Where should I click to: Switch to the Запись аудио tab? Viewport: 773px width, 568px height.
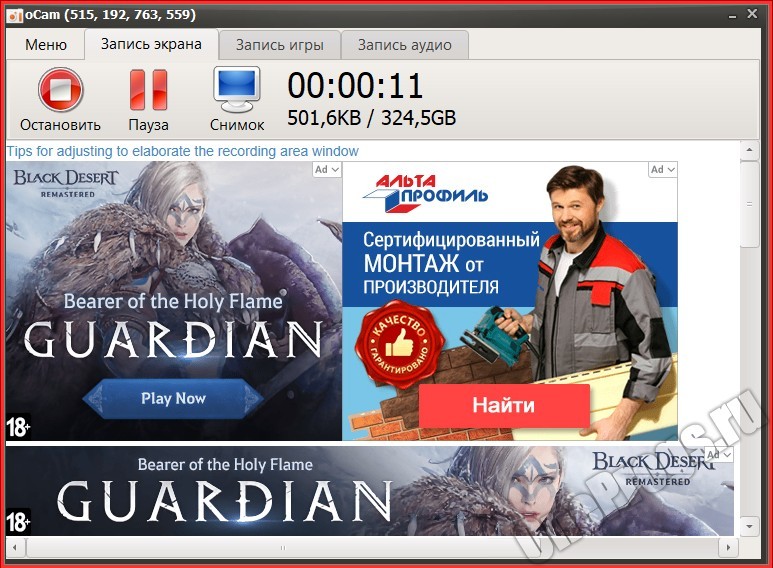[x=405, y=45]
